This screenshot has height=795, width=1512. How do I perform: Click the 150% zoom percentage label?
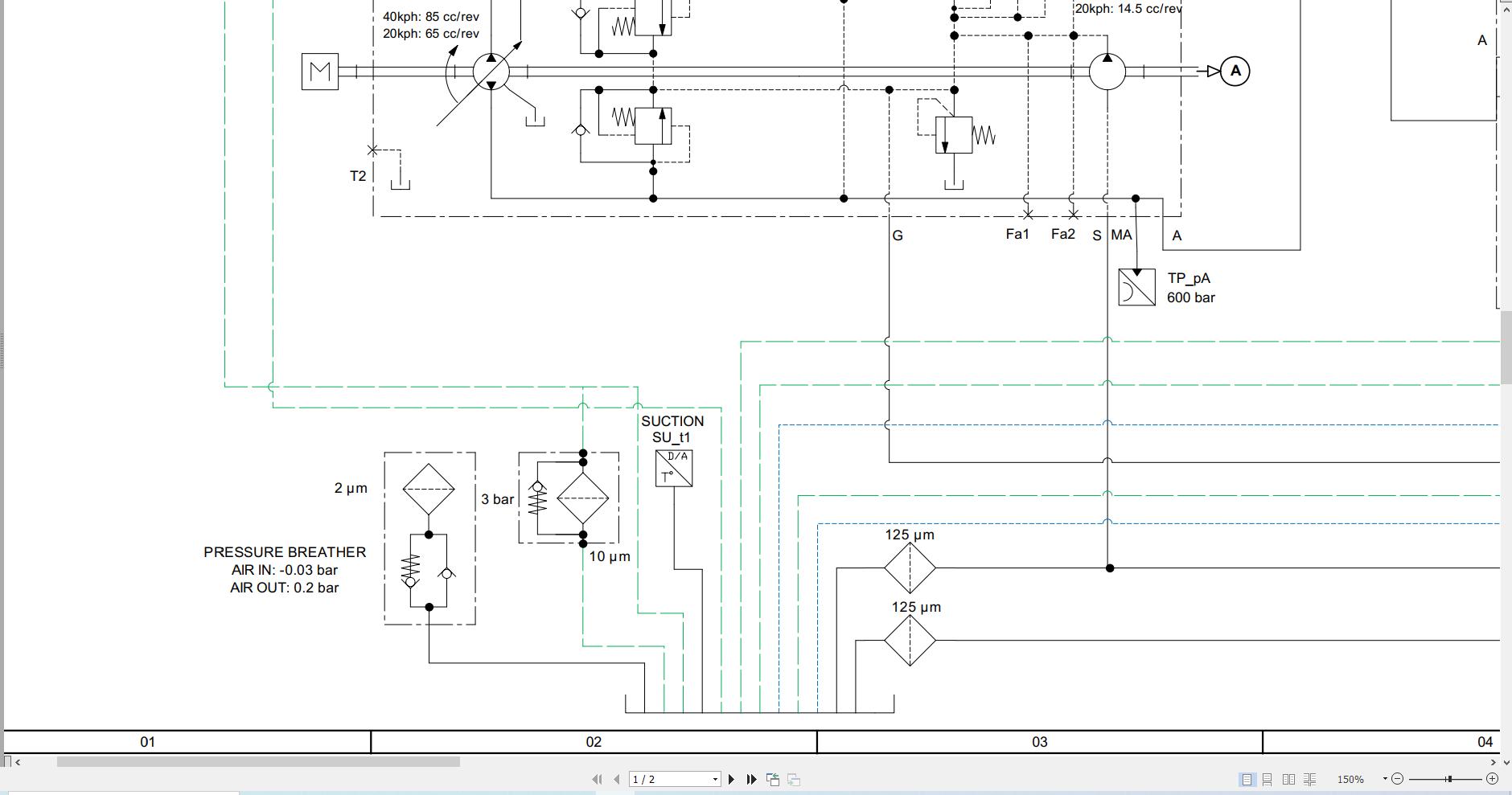tap(1351, 778)
